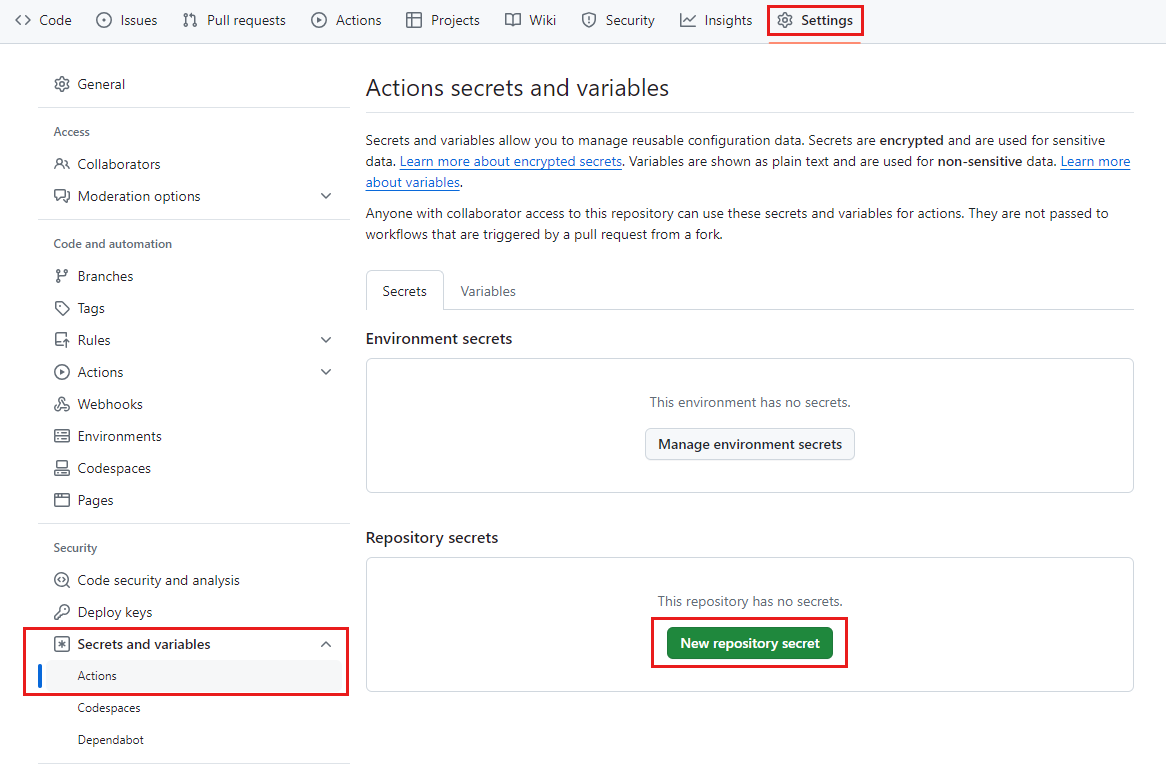The width and height of the screenshot is (1166, 774).
Task: Click the Branches git-branch icon
Action: click(x=62, y=276)
